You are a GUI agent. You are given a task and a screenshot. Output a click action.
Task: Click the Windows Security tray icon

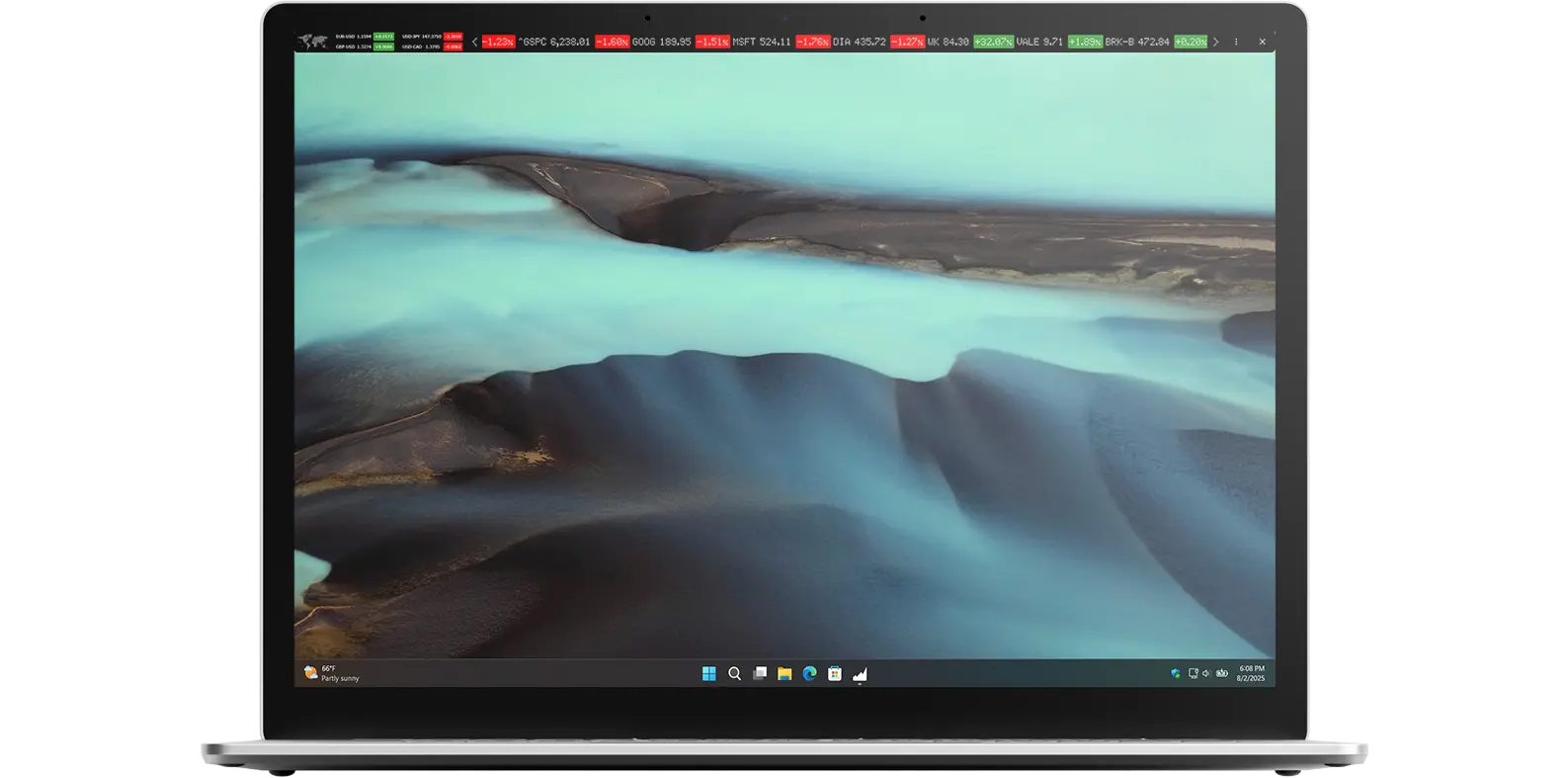tap(1175, 673)
